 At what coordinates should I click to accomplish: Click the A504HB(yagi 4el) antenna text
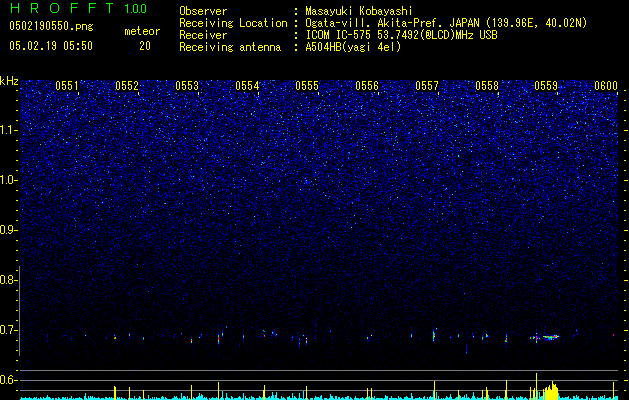point(353,47)
